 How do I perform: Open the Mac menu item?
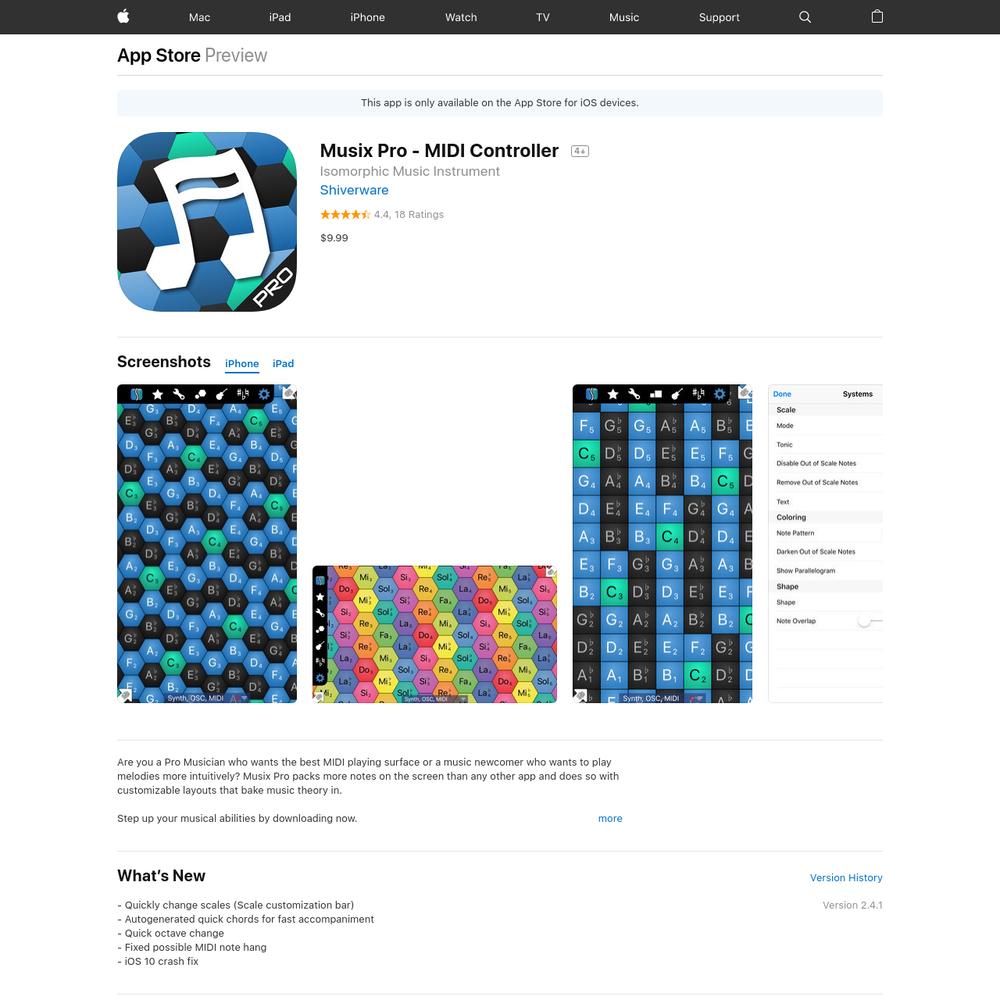(x=199, y=17)
